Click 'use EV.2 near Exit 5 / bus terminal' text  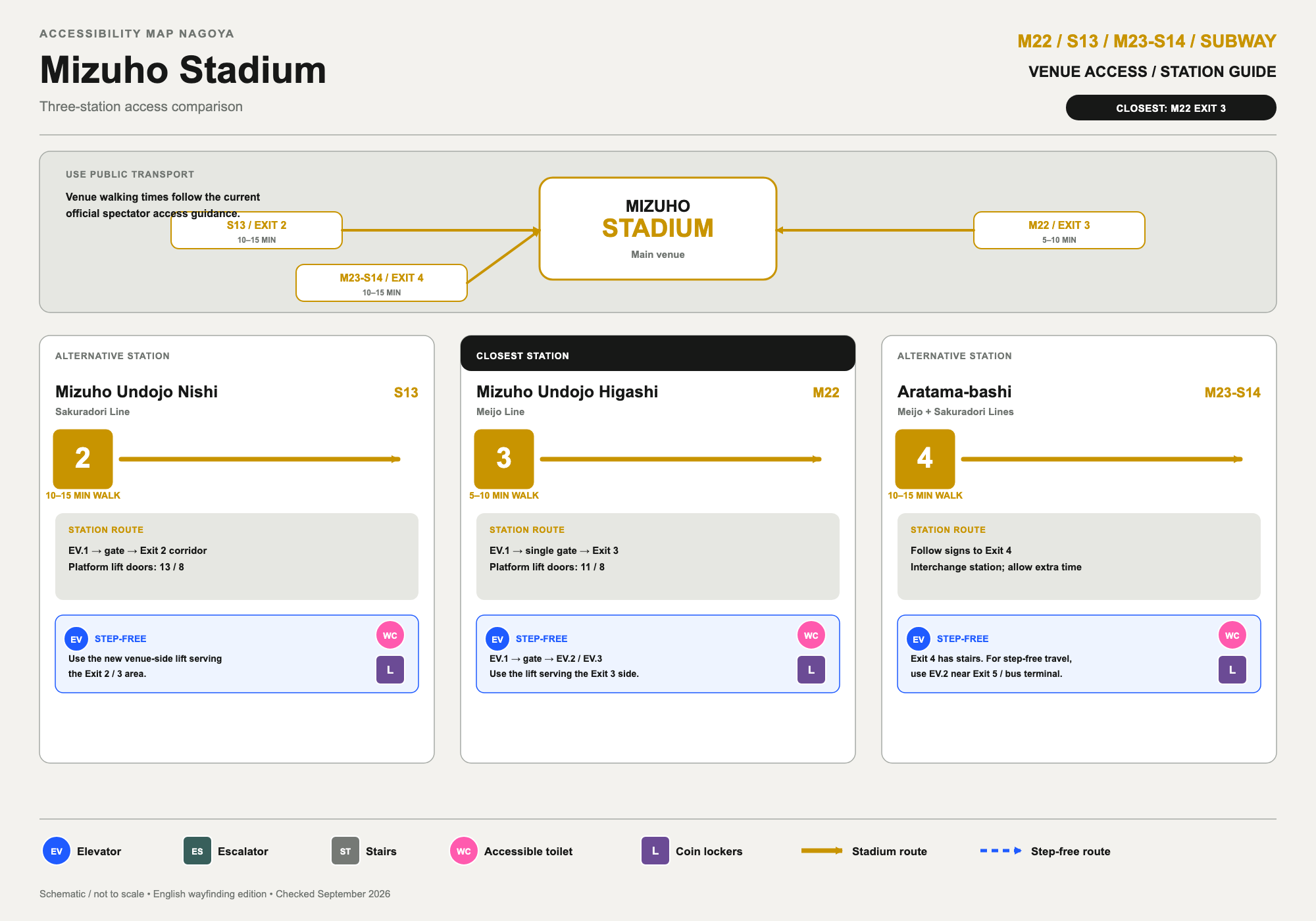coord(986,674)
